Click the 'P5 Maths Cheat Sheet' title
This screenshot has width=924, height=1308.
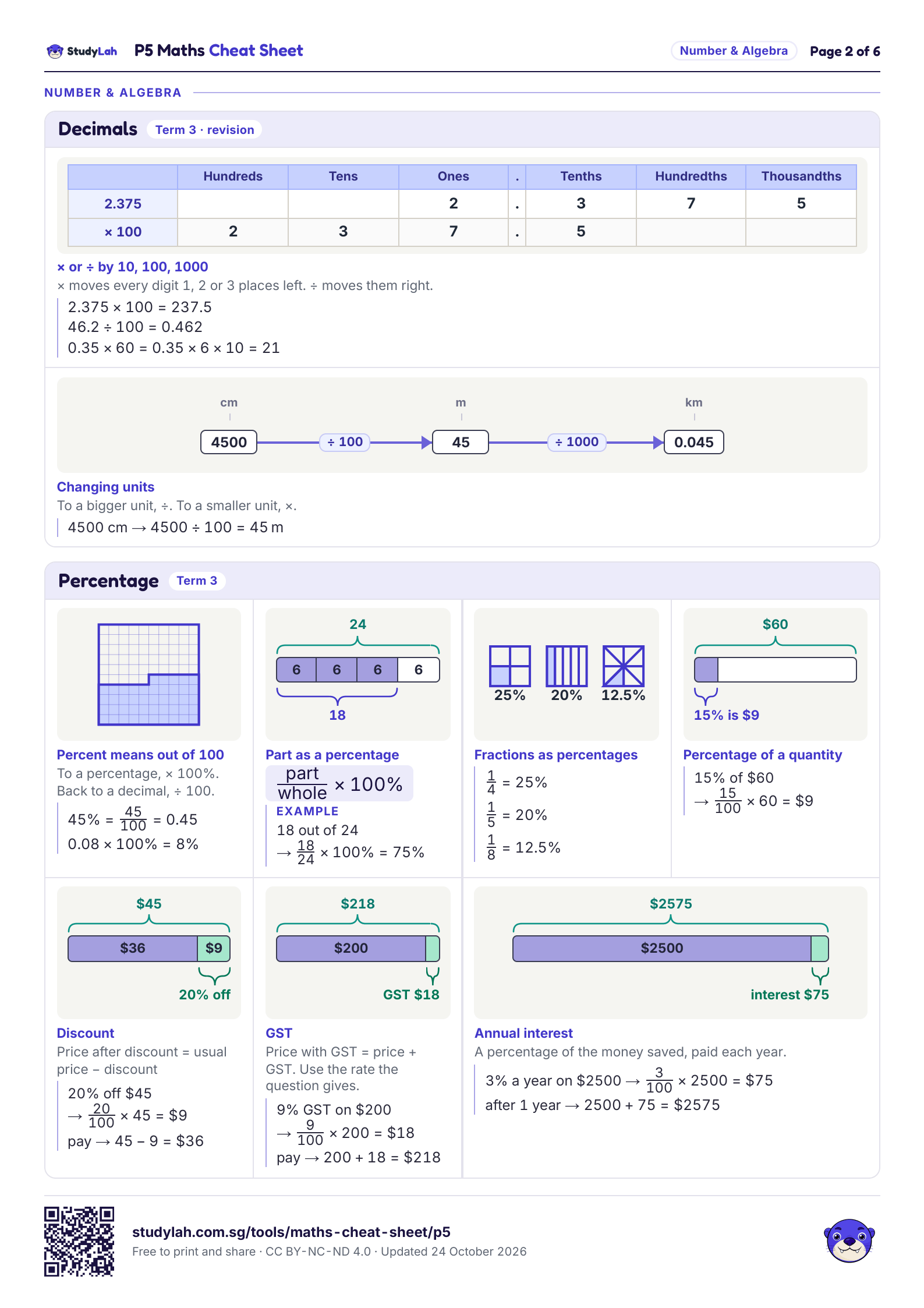coord(218,51)
